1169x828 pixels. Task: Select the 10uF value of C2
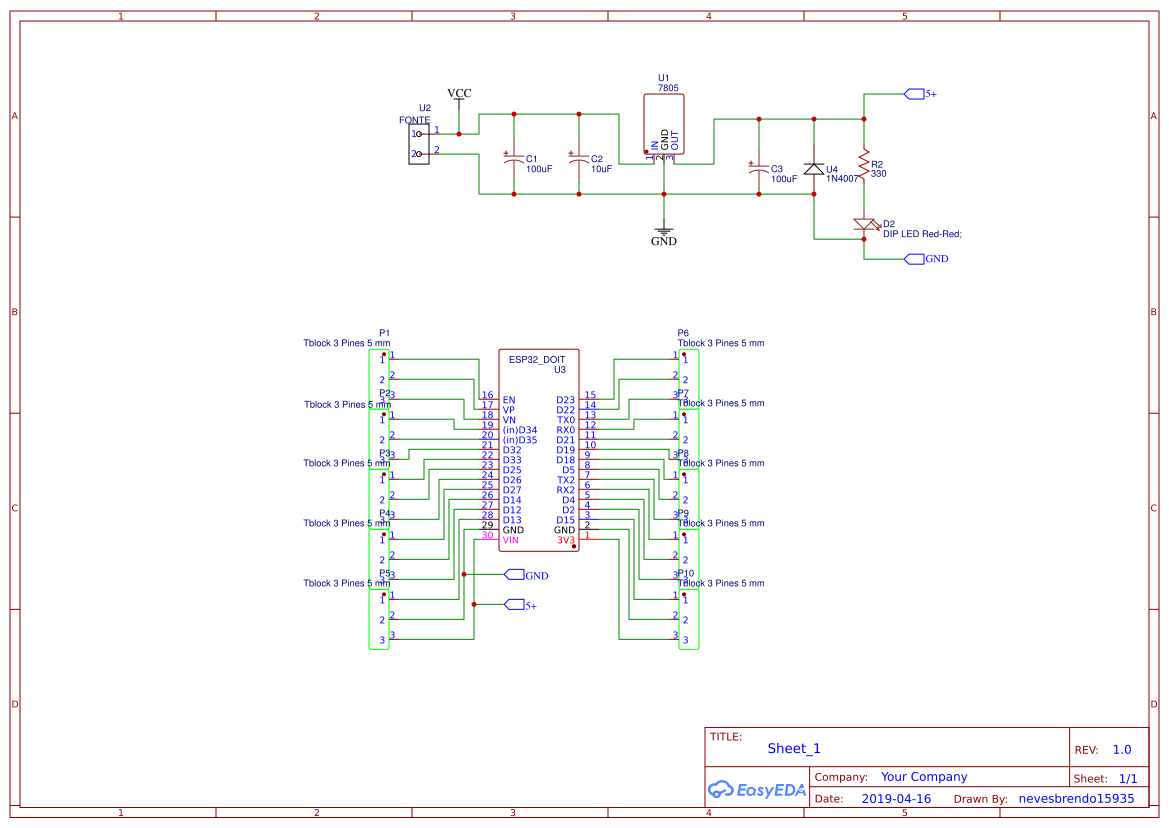(602, 169)
